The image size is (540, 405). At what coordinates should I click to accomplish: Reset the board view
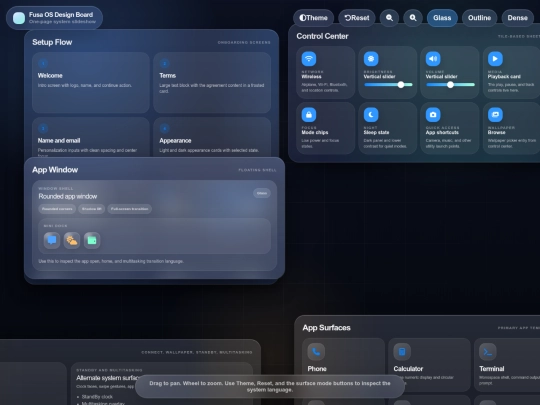pos(357,18)
